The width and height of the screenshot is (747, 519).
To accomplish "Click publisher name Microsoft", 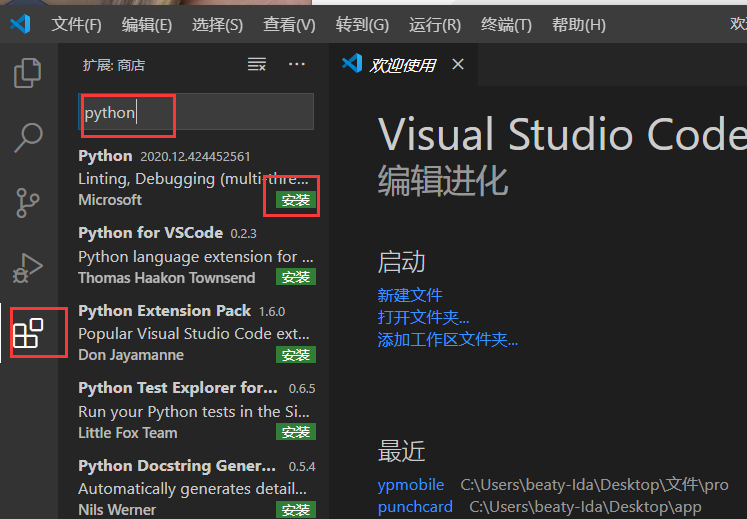I will [x=110, y=200].
